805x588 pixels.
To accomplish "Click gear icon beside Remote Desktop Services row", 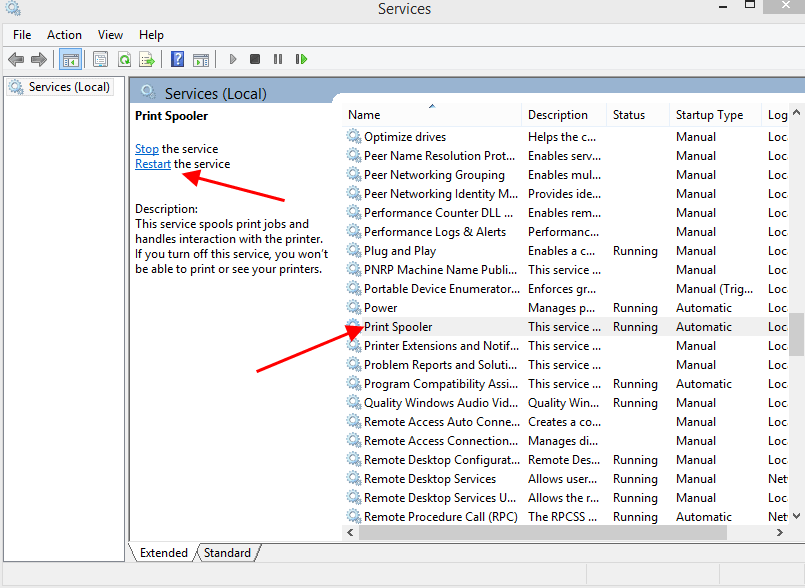I will click(354, 479).
